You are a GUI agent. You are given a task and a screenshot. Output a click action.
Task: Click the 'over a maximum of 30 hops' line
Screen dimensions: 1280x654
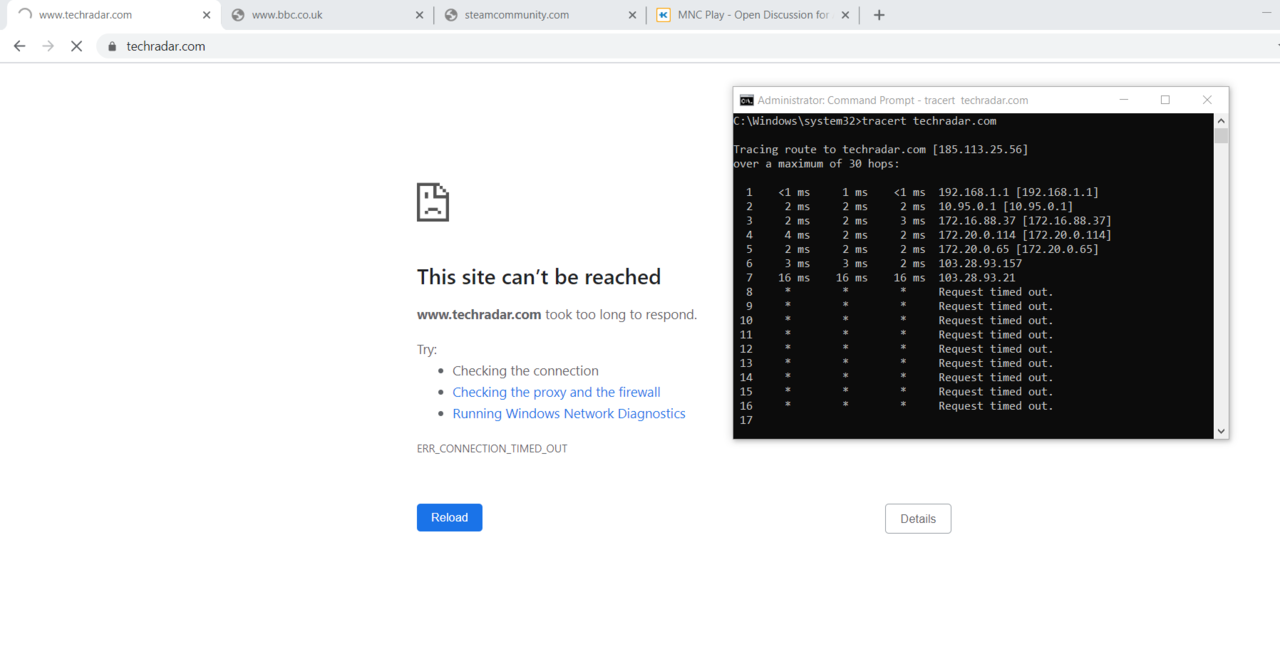816,163
